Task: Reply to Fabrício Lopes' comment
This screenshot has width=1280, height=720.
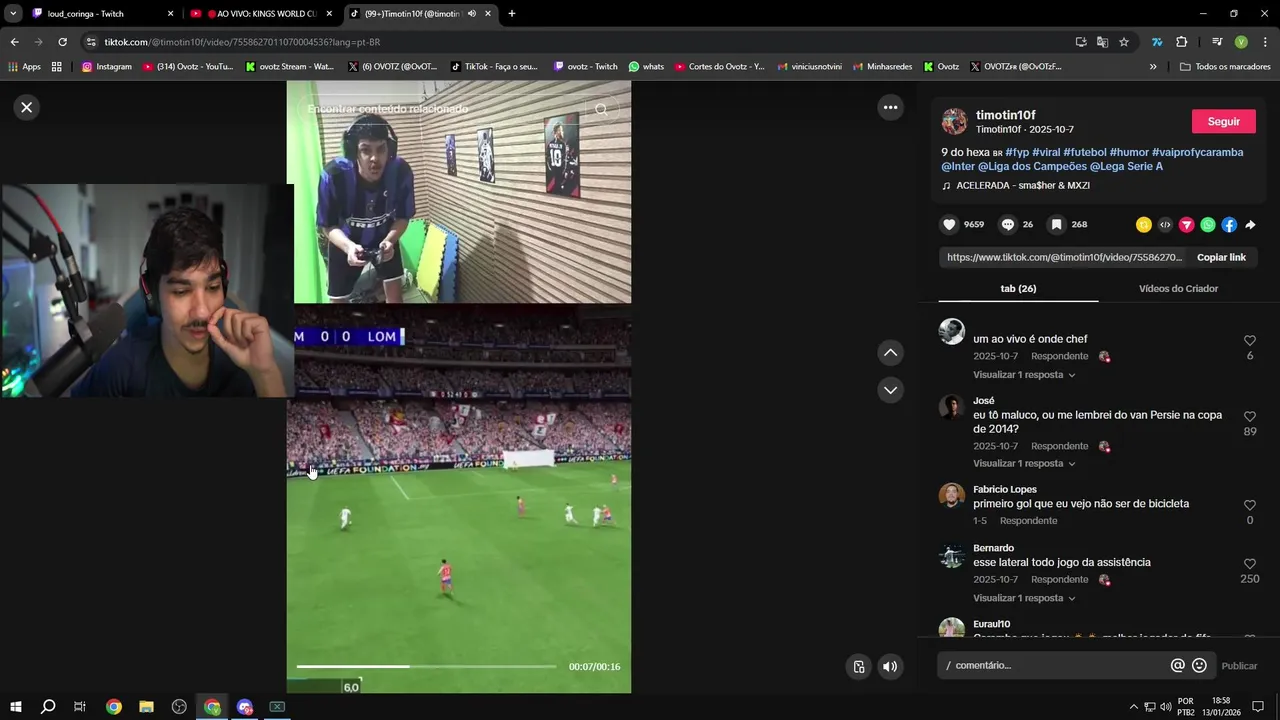Action: point(1028,521)
